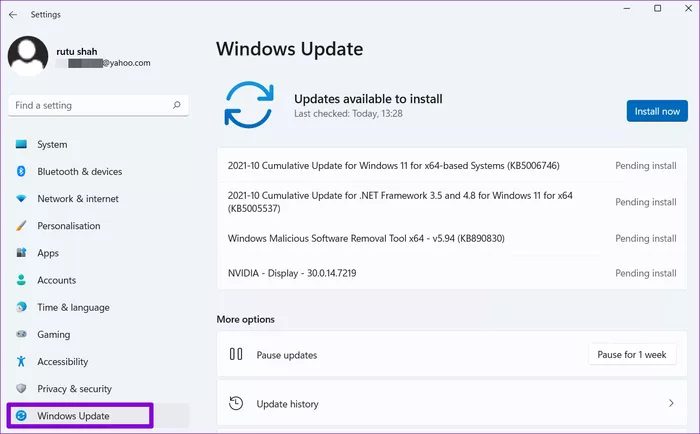Viewport: 700px width, 434px height.
Task: Click Last checked: Today, 13:28 text
Action: point(348,113)
